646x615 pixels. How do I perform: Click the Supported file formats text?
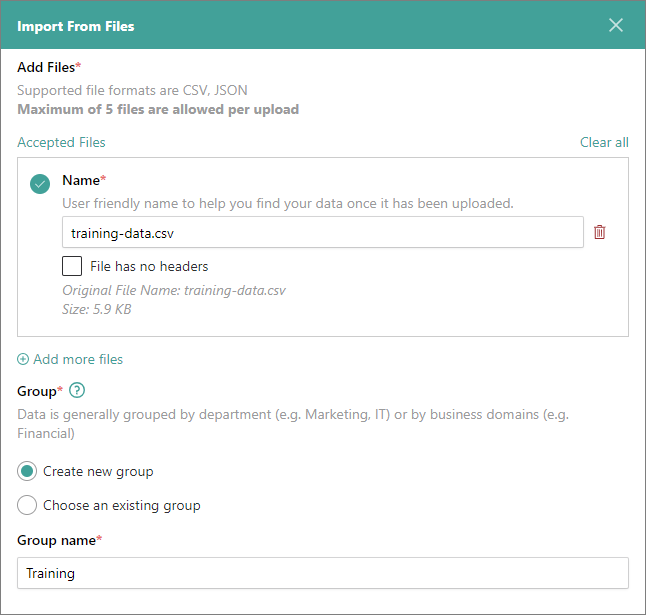pyautogui.click(x=132, y=91)
